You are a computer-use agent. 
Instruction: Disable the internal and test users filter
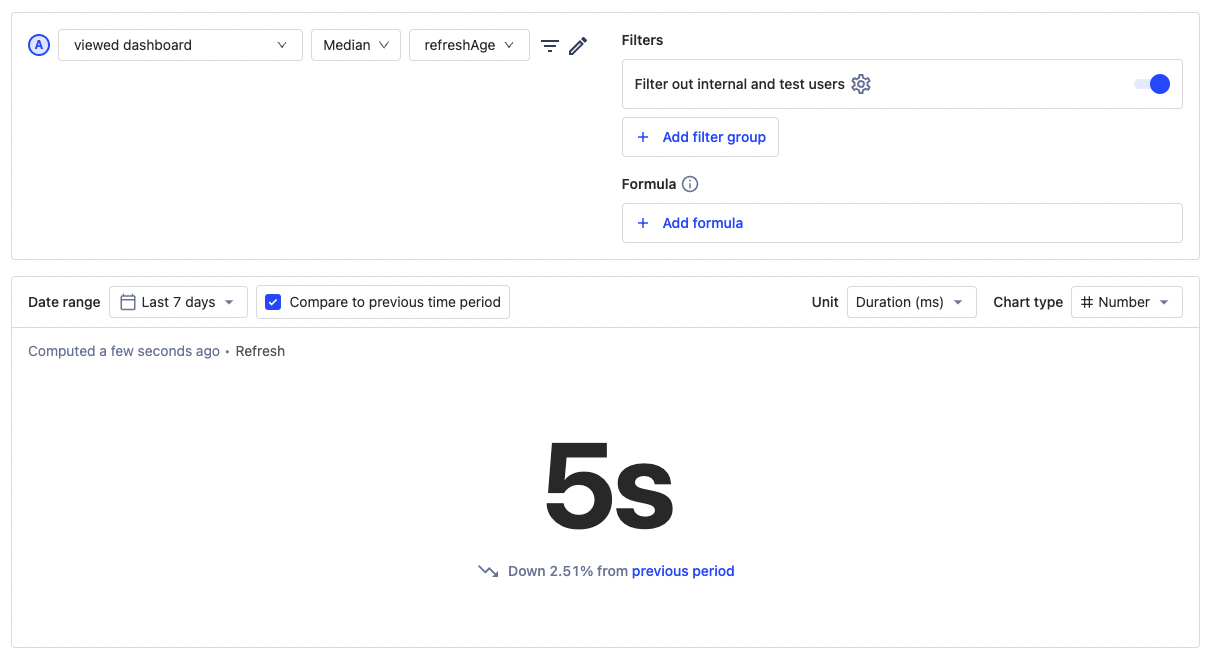point(1152,84)
